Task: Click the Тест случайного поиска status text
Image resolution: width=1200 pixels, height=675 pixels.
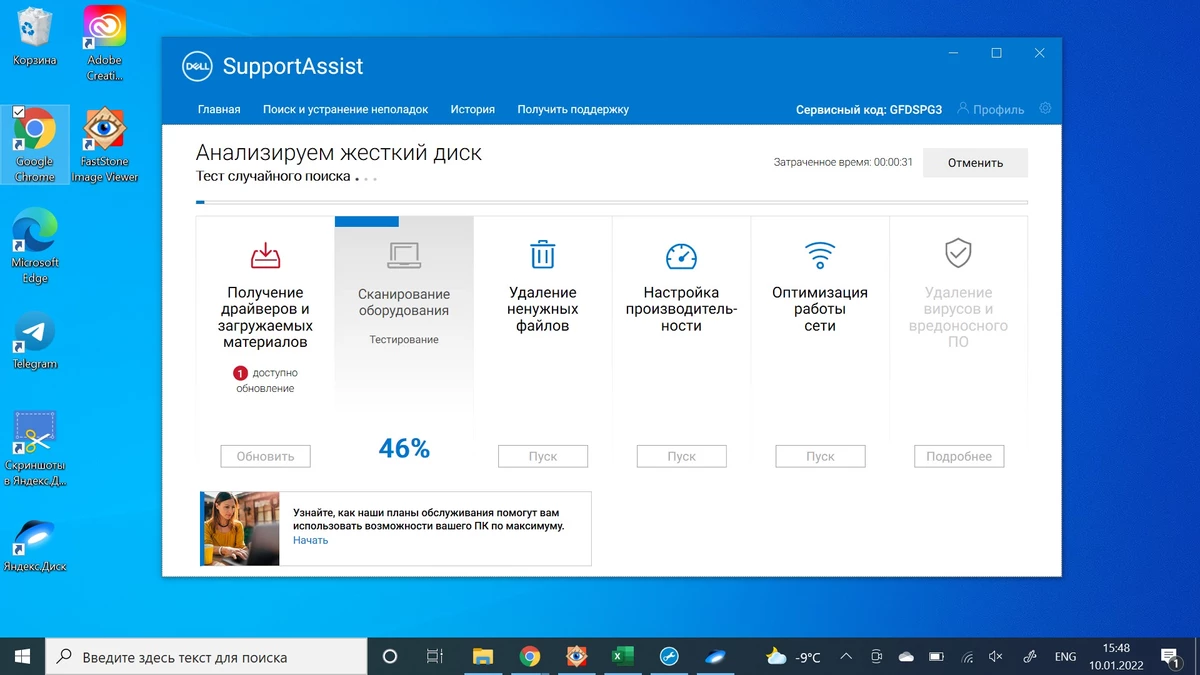Action: click(273, 176)
